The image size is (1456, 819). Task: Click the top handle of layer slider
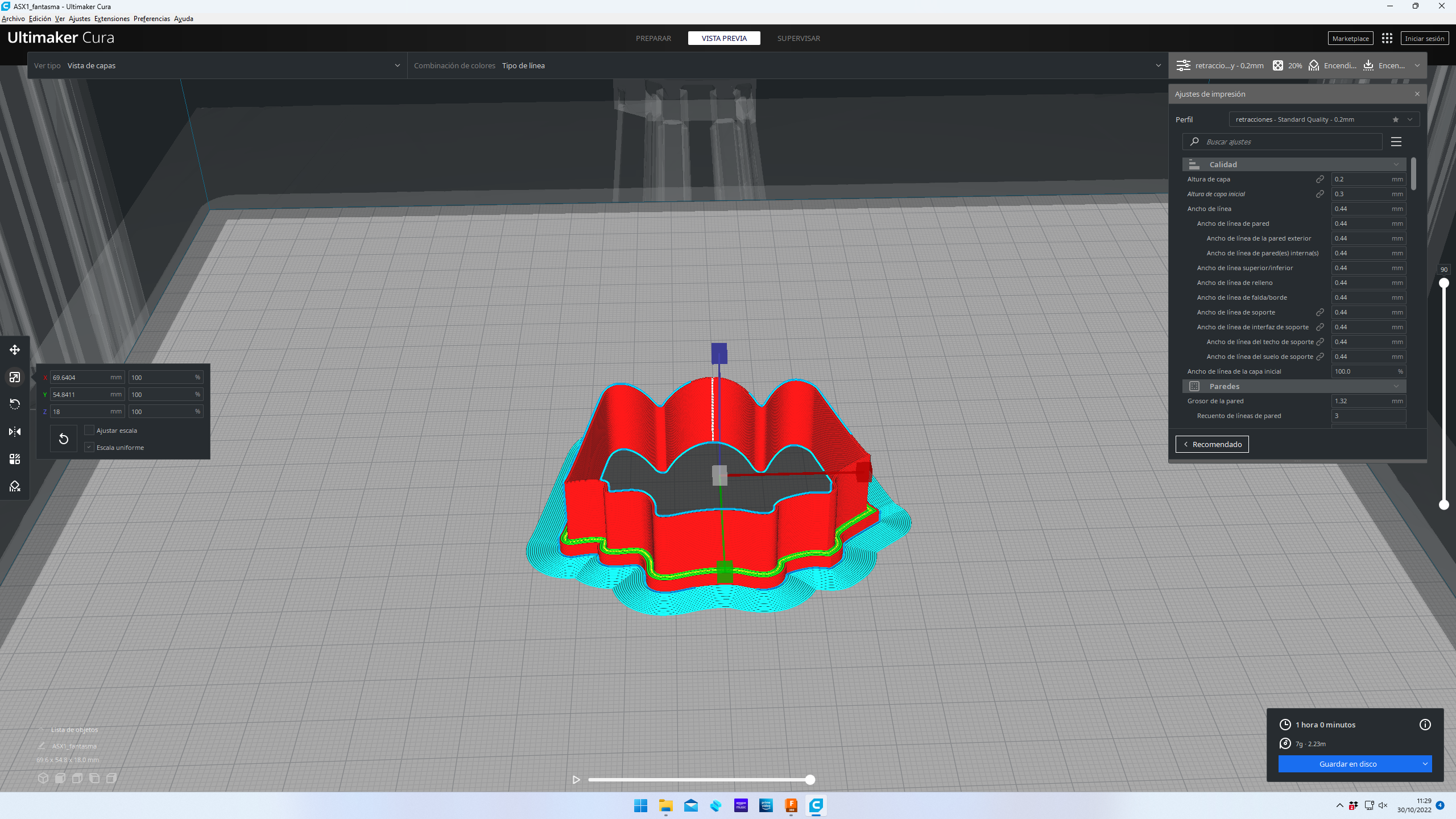(x=1443, y=283)
